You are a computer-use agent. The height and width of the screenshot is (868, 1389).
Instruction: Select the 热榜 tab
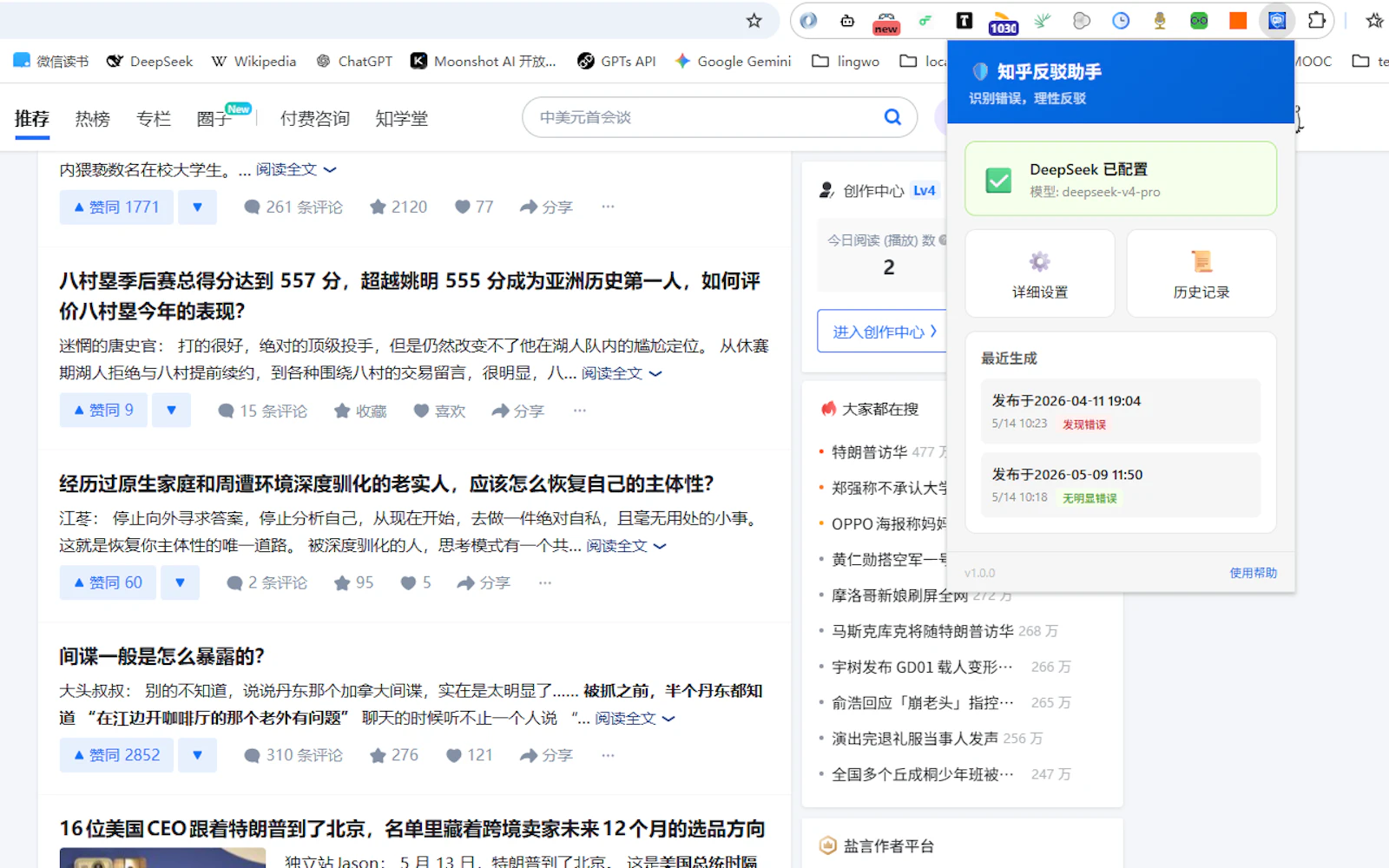click(x=93, y=119)
